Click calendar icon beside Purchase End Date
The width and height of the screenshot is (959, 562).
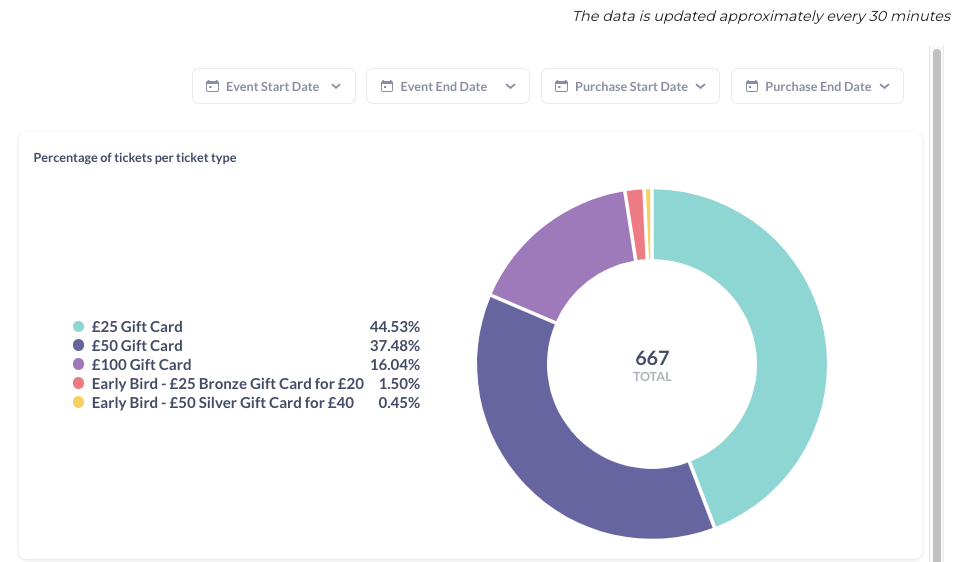click(752, 86)
